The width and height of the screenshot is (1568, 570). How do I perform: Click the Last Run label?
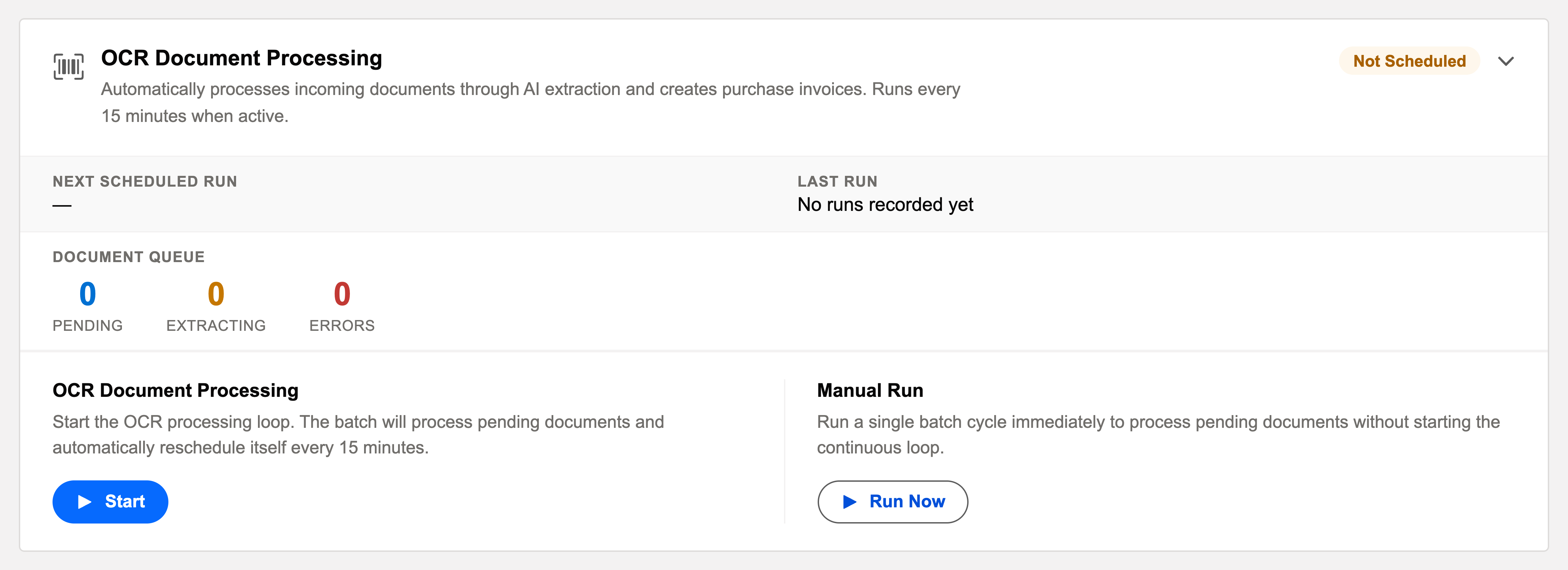(x=838, y=182)
